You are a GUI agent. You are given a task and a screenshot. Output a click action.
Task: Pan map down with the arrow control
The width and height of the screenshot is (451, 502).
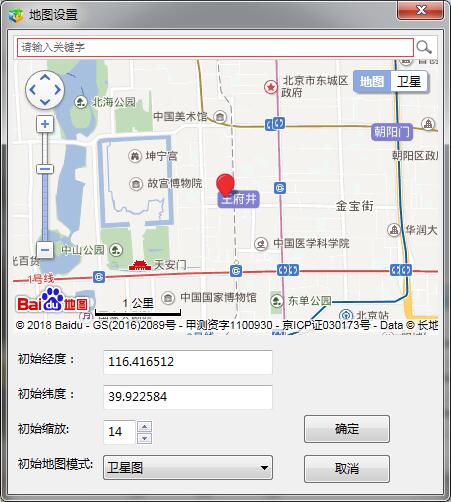(x=45, y=102)
